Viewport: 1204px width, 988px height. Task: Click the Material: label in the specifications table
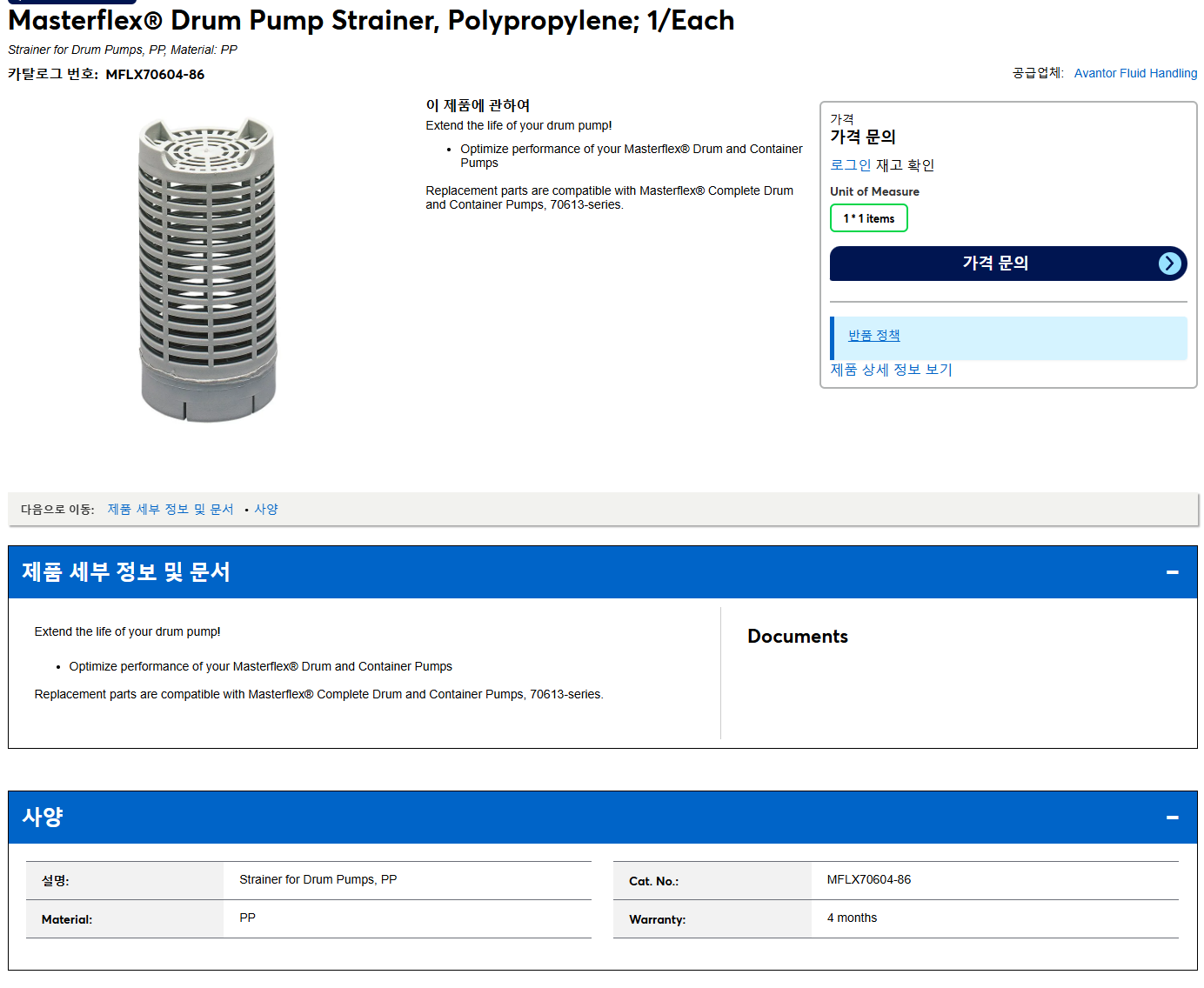(x=67, y=919)
